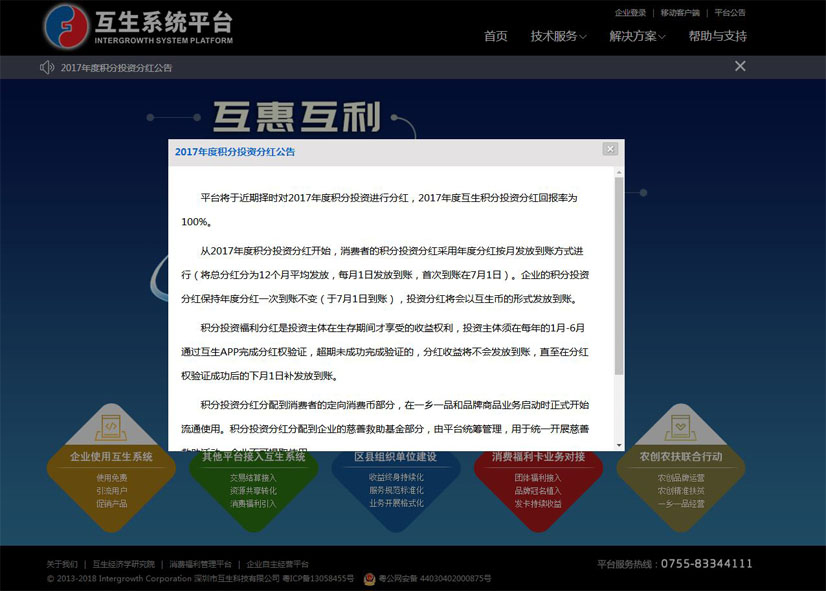The image size is (826, 591).
Task: Open 关于我们 footer link
Action: (x=62, y=564)
